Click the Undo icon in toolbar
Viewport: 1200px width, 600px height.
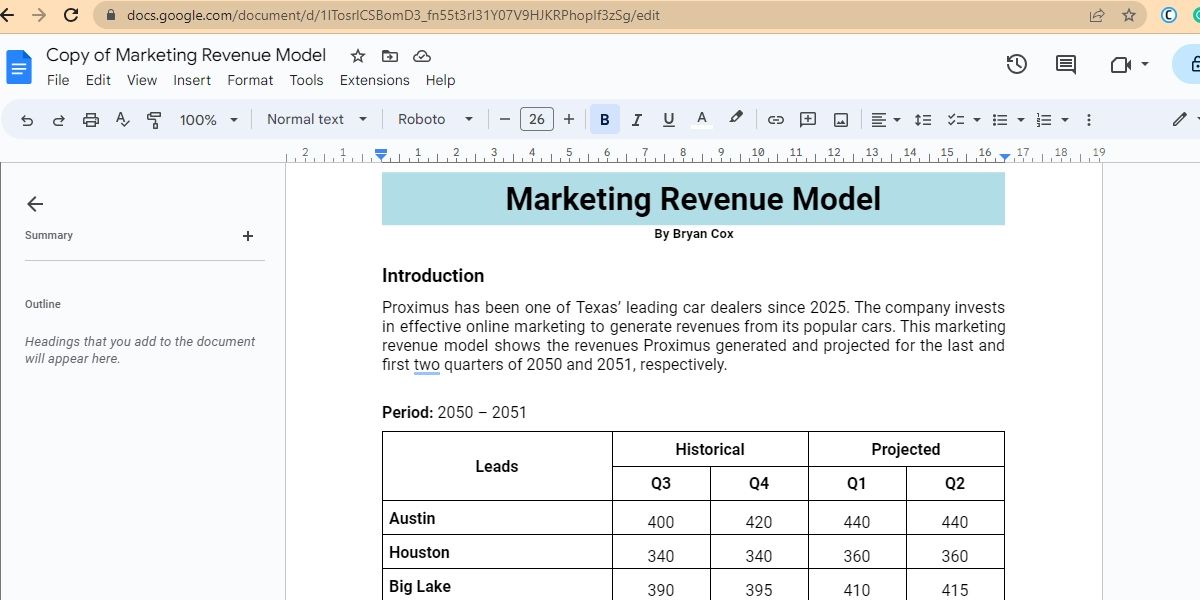[27, 120]
